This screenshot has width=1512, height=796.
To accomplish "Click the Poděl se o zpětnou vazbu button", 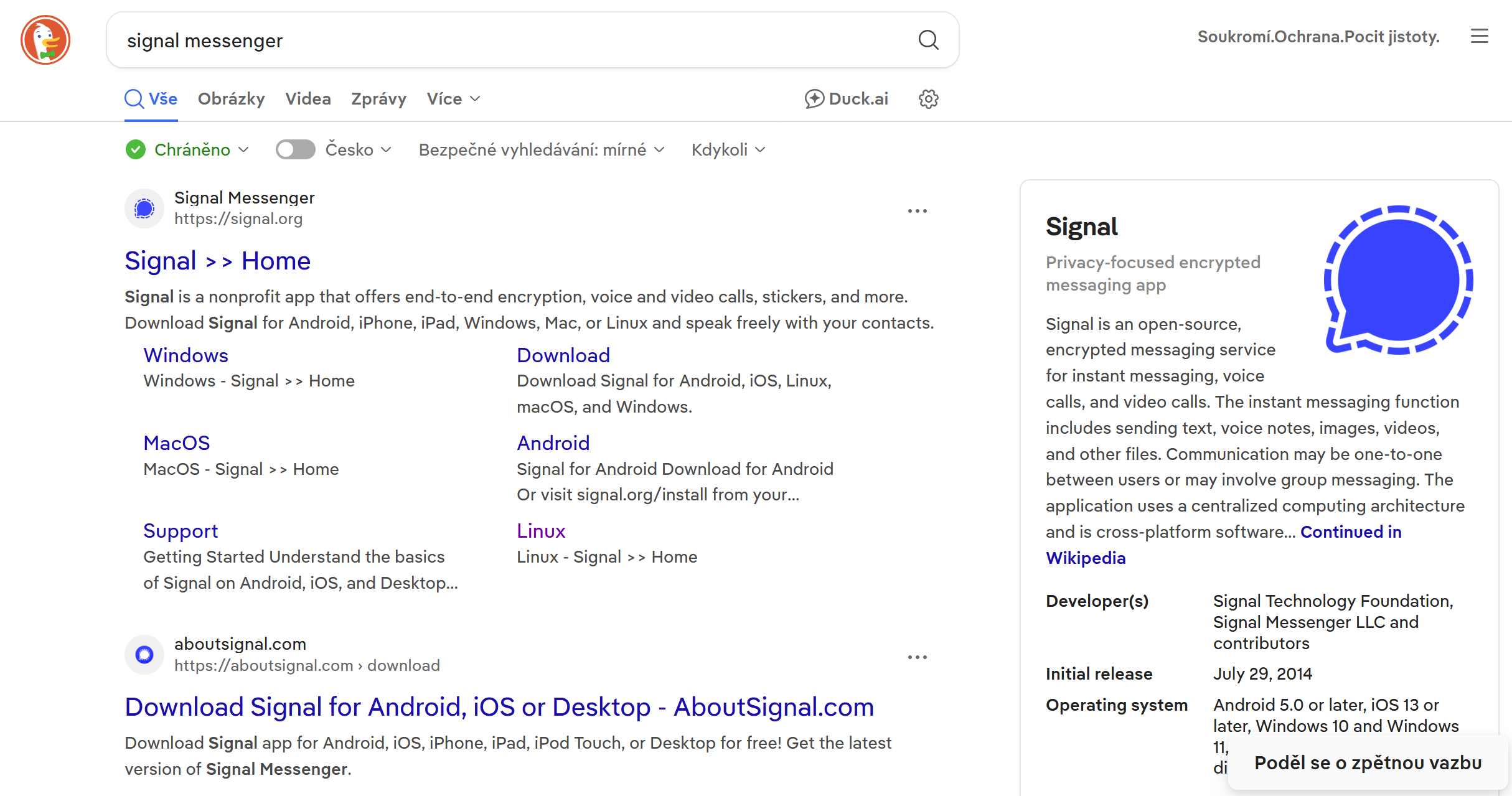I will click(x=1368, y=763).
